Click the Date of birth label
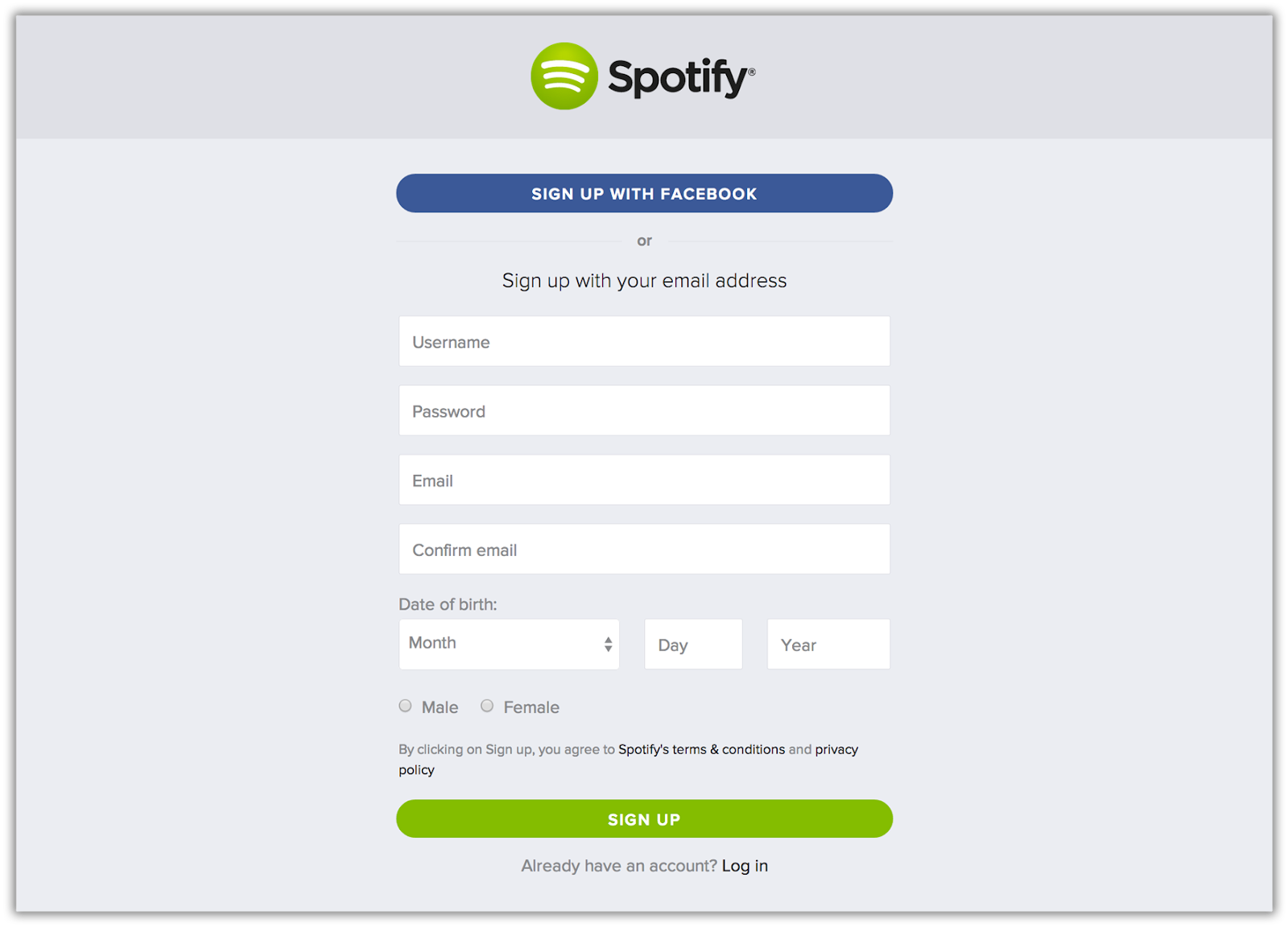The width and height of the screenshot is (1288, 927). point(448,604)
